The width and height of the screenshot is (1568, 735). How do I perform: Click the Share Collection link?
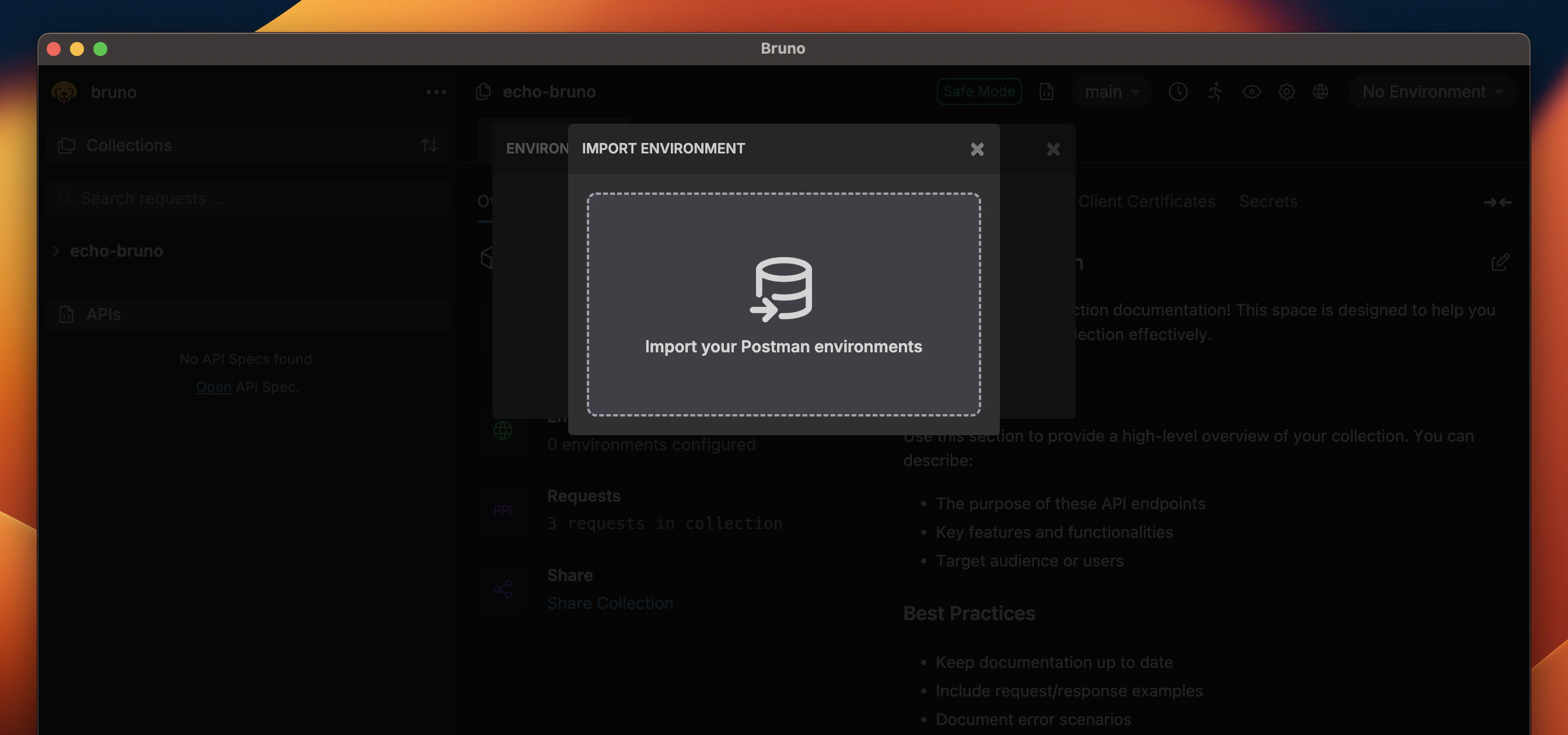[x=611, y=603]
